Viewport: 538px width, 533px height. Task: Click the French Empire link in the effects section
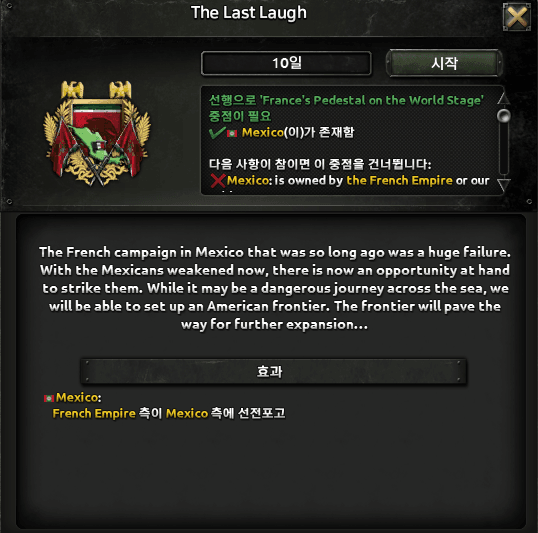[94, 414]
